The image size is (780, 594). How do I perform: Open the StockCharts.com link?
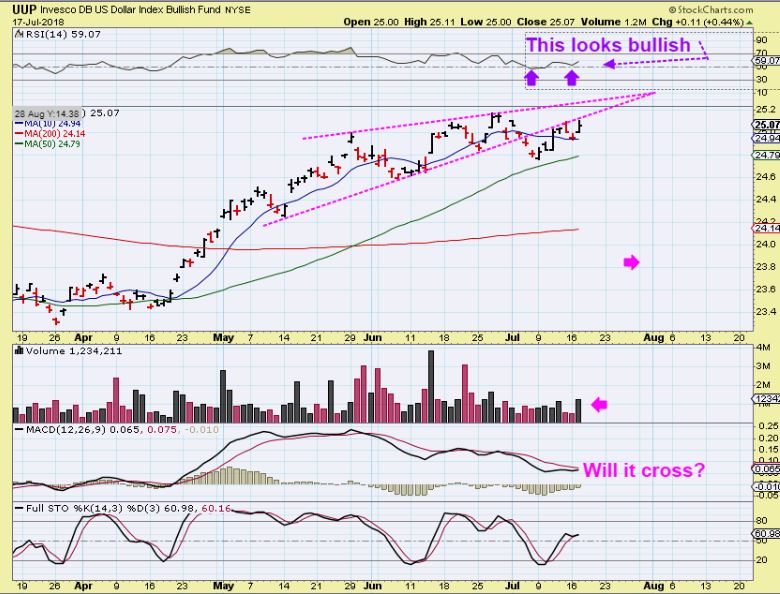[711, 9]
